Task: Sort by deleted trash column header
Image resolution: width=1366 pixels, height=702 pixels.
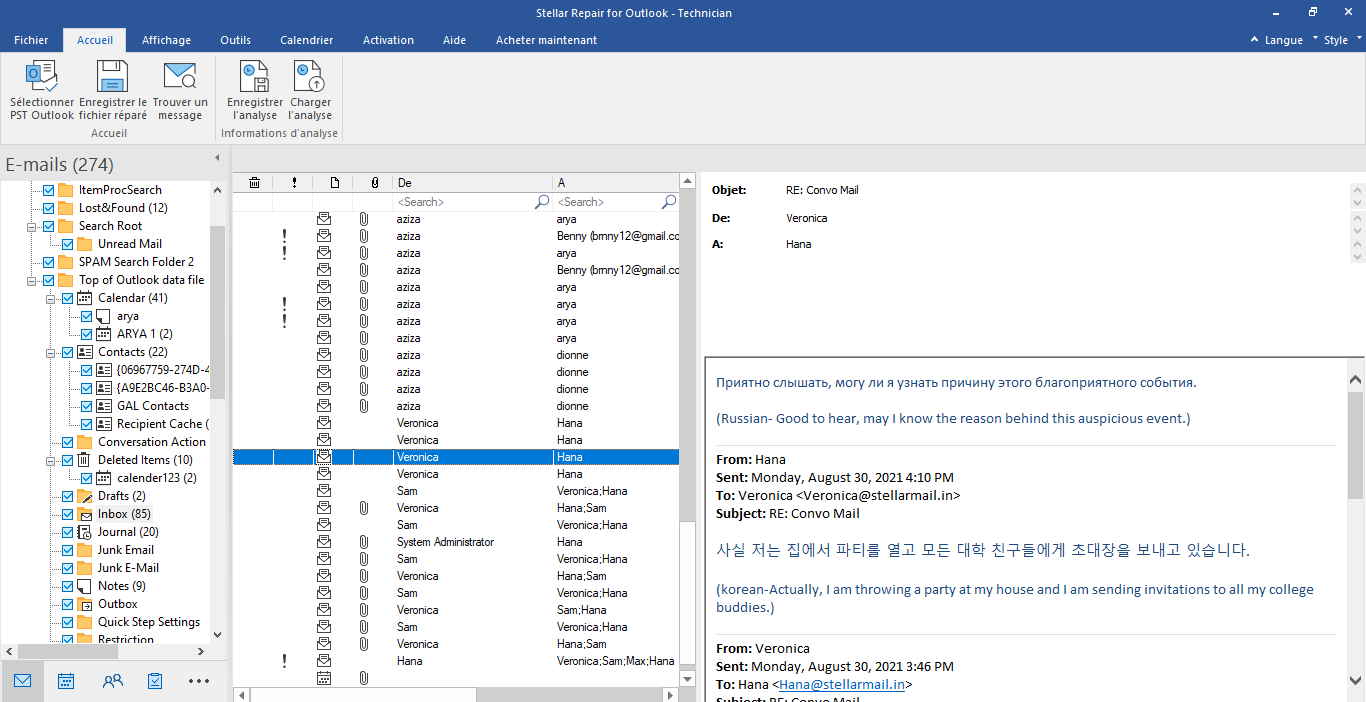Action: 254,183
